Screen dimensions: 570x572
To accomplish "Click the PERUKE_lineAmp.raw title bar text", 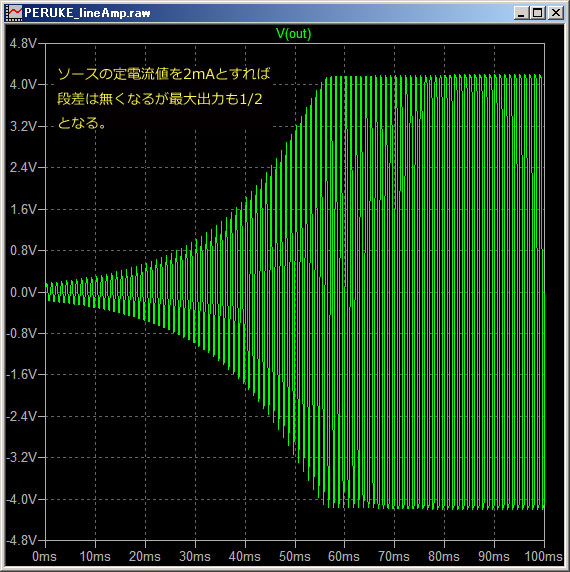I will (x=87, y=13).
